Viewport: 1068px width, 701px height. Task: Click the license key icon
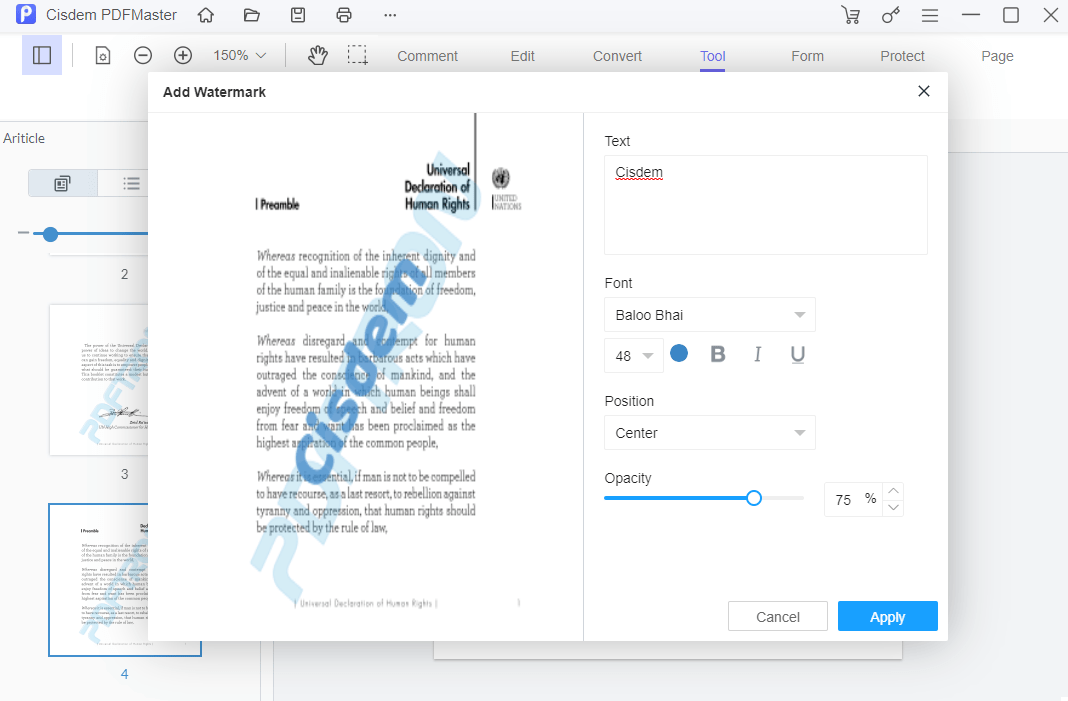[x=890, y=15]
